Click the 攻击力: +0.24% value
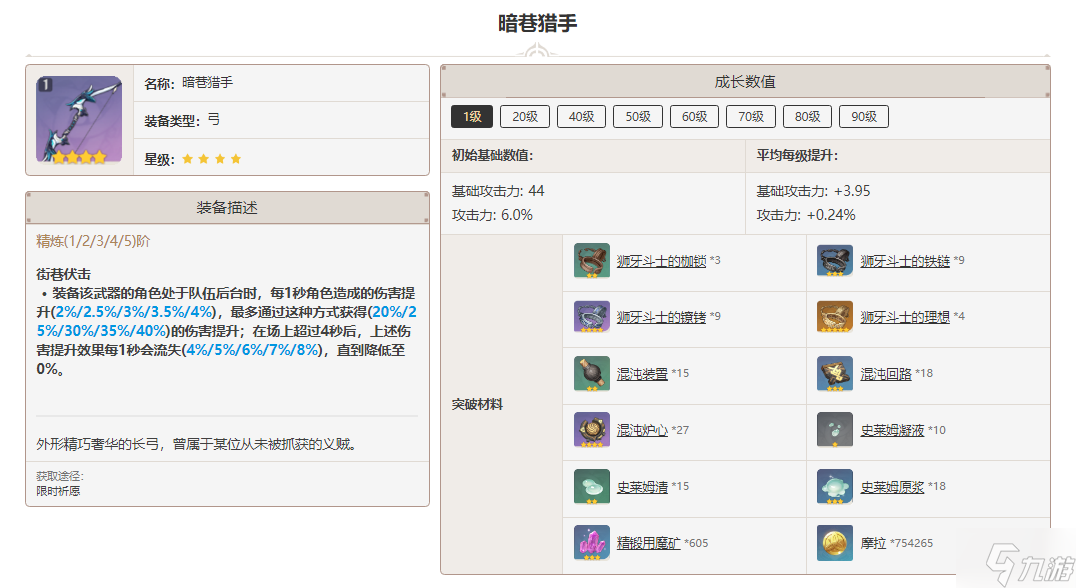This screenshot has width=1076, height=588. [x=806, y=215]
